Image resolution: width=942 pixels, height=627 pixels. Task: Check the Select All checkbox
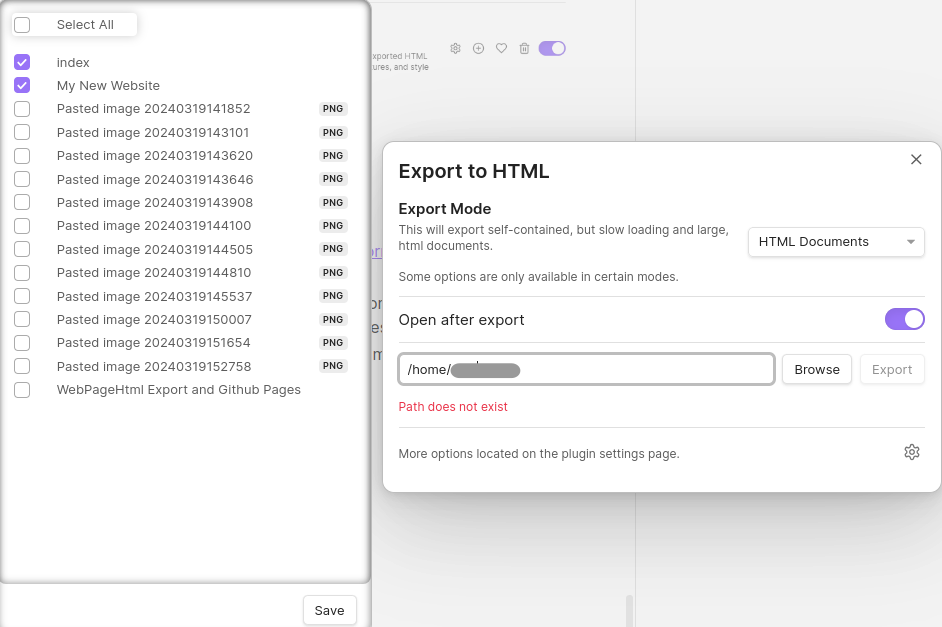22,25
